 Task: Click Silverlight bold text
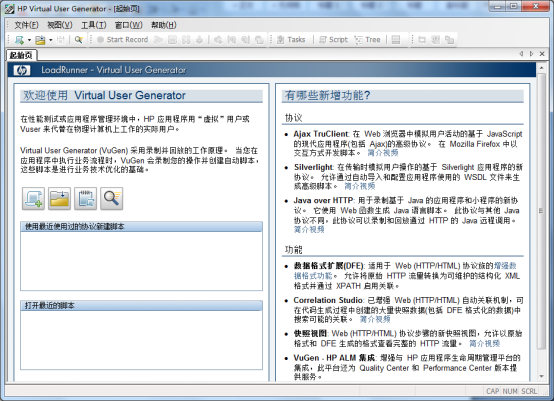[x=313, y=167]
